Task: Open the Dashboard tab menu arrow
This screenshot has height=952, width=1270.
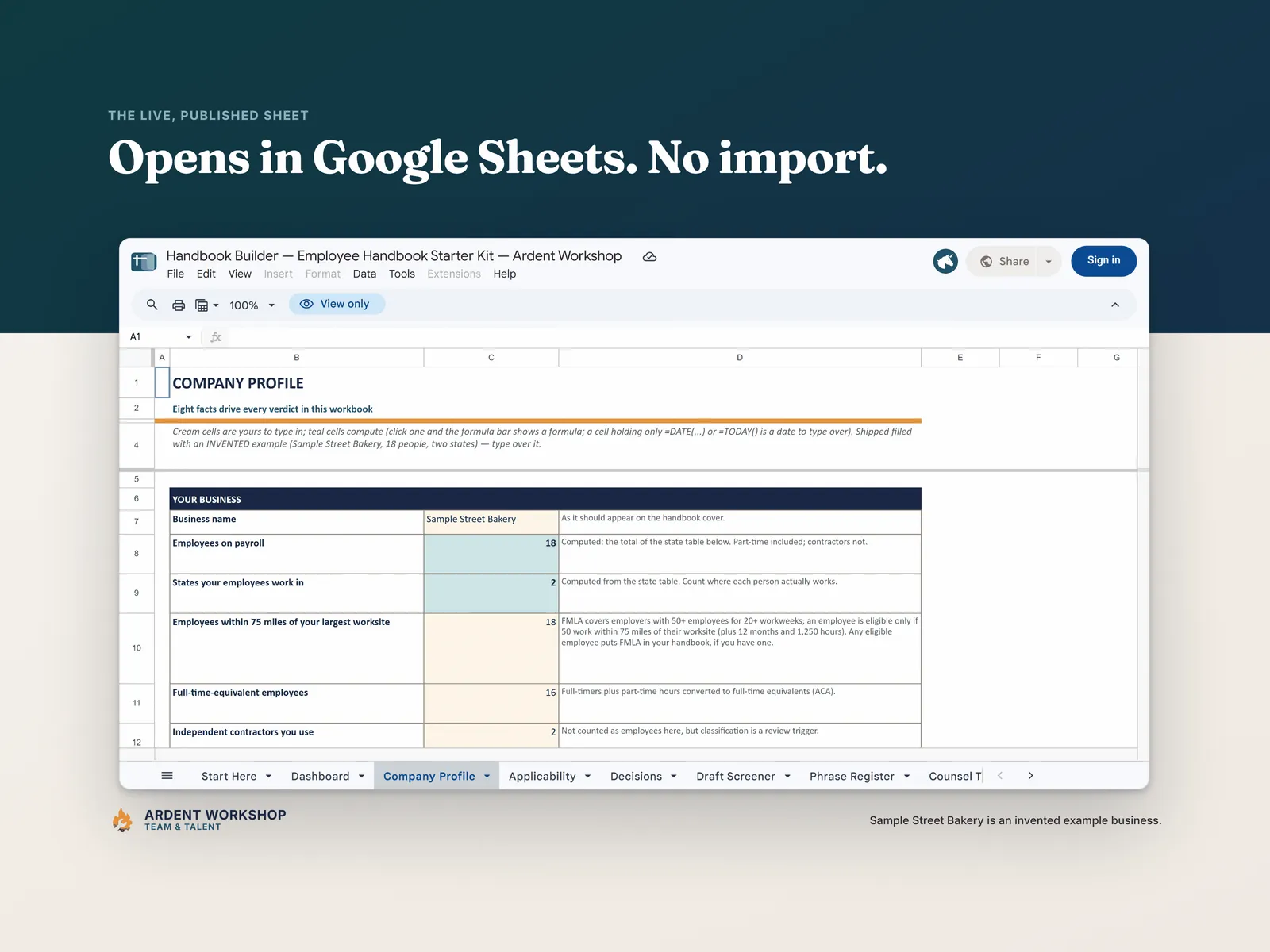Action: point(361,777)
